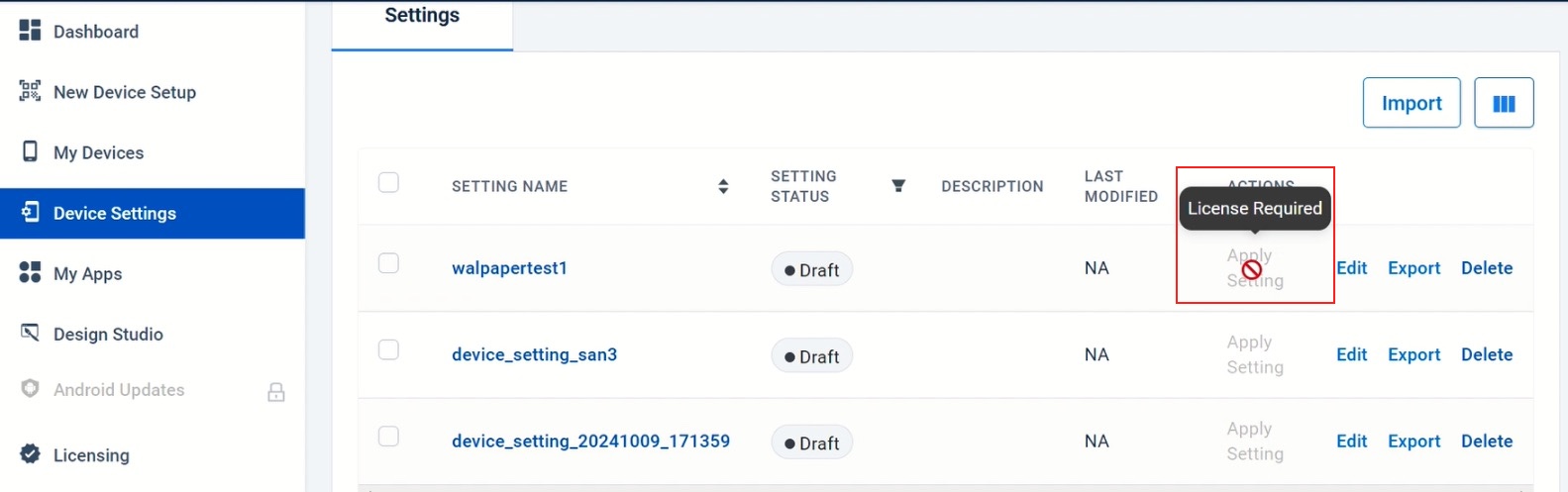
Task: Click the My Devices phone icon
Action: click(x=30, y=151)
